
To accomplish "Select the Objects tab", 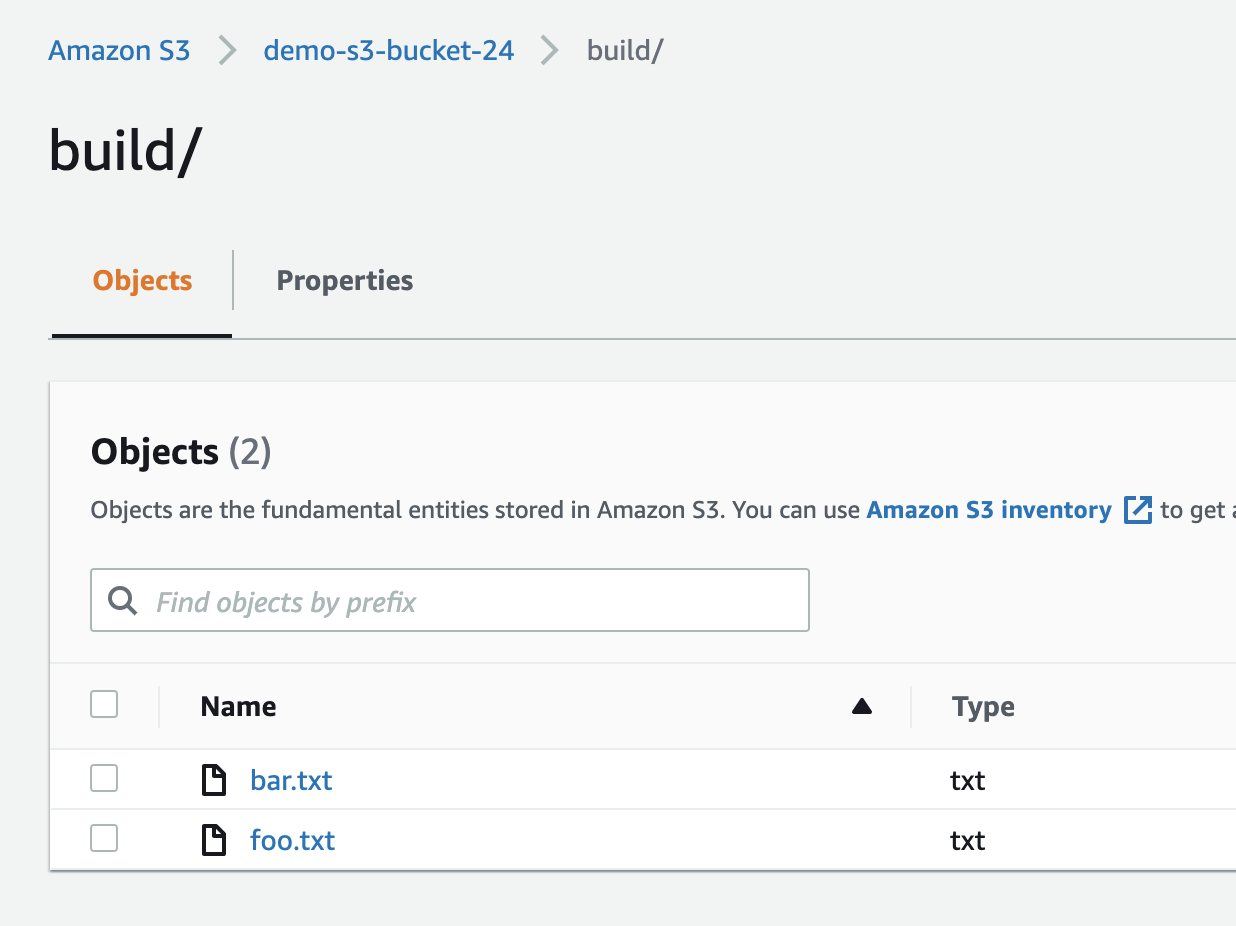I will tap(142, 281).
